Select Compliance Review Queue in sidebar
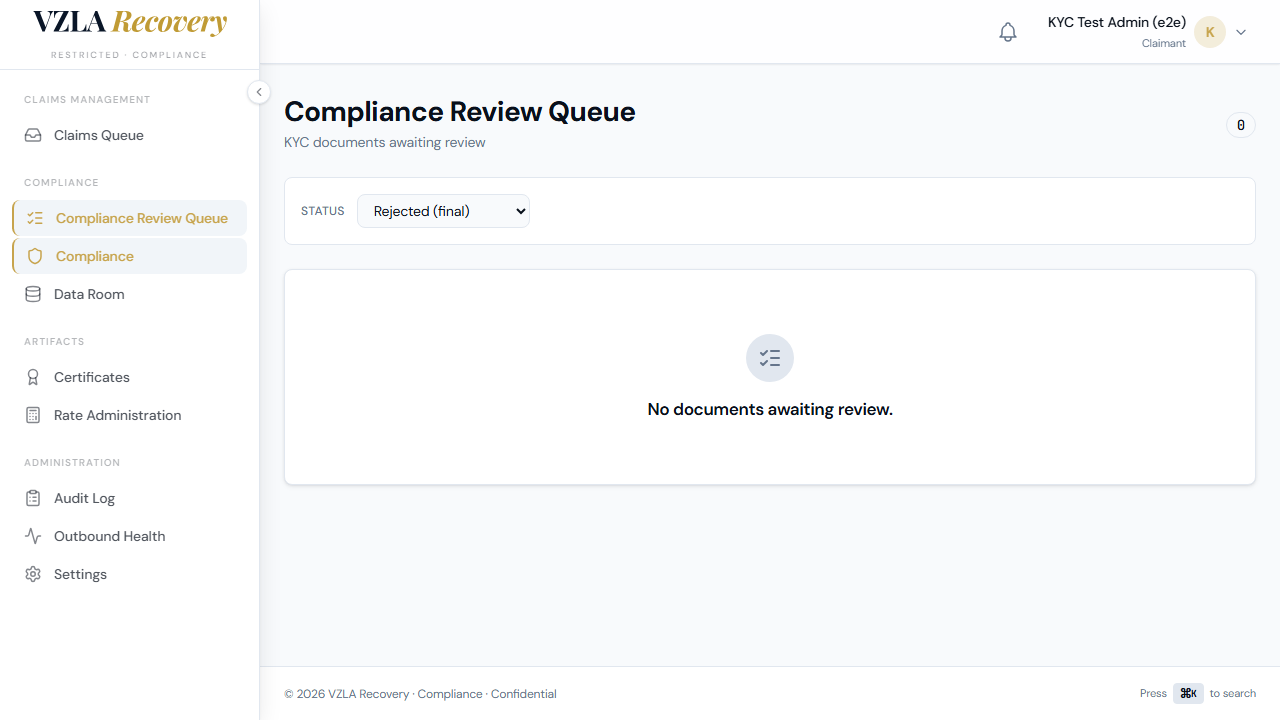The width and height of the screenshot is (1280, 720). 130,218
